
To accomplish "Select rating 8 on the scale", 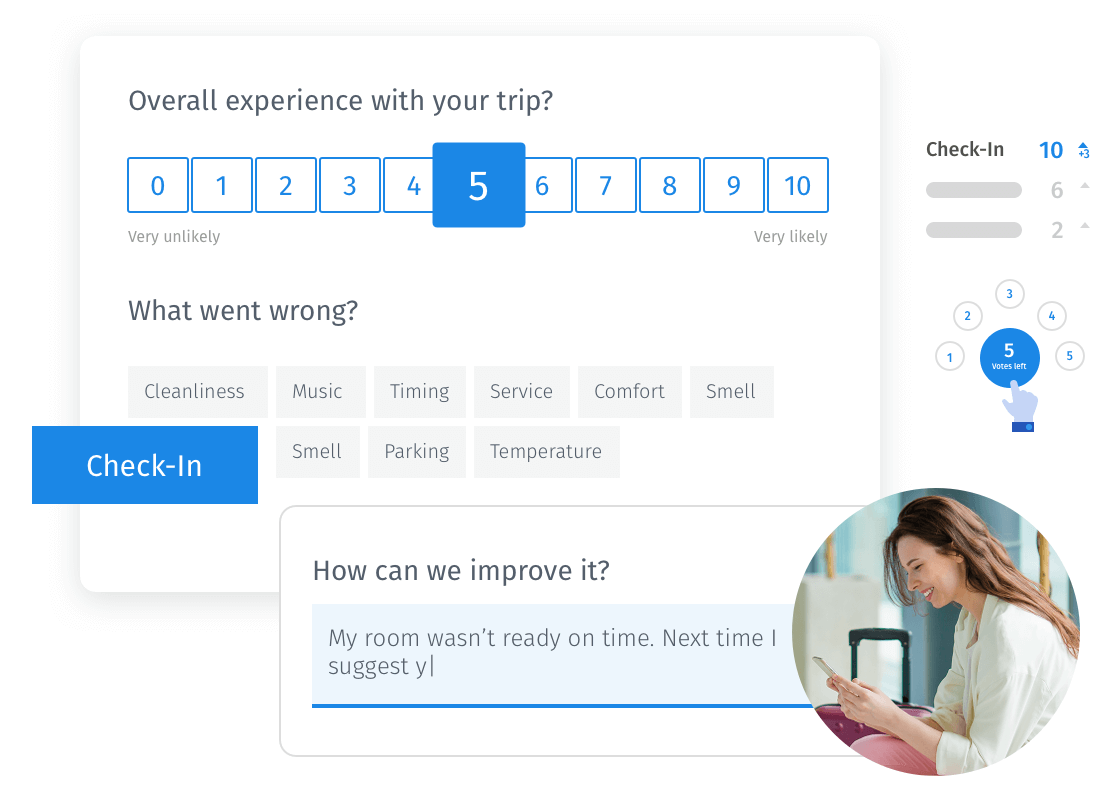I will click(x=669, y=185).
